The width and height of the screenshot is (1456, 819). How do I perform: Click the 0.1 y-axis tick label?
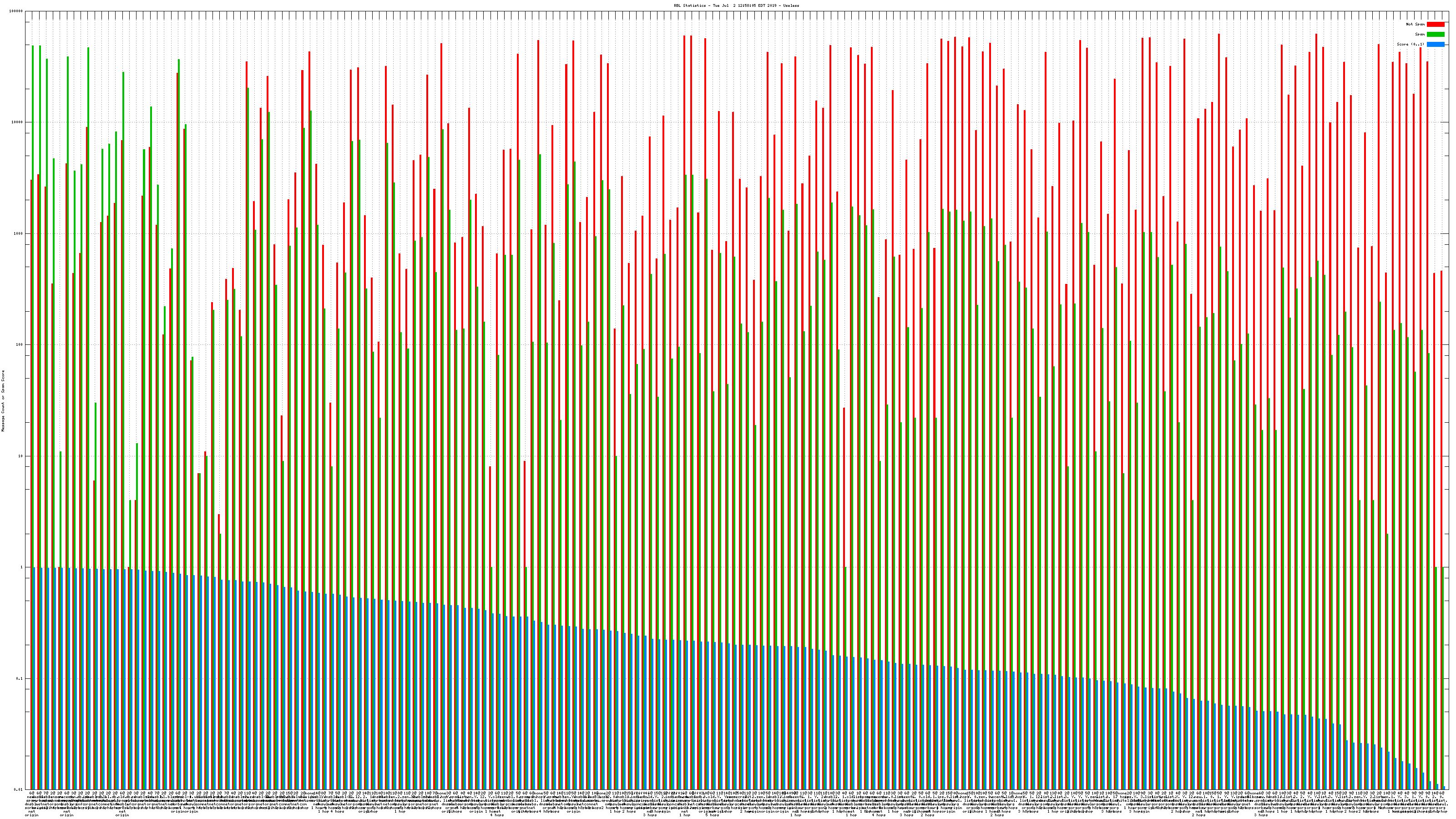tap(20, 678)
